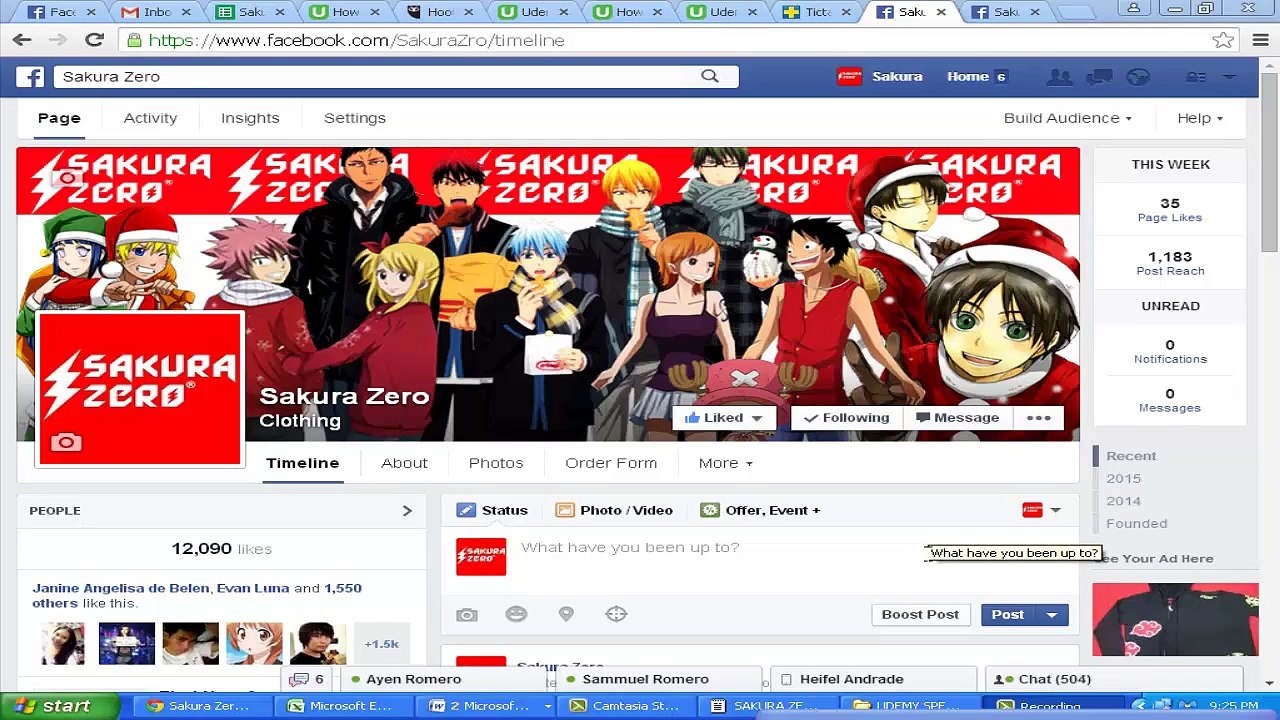
Task: Open the About tab
Action: tap(404, 463)
